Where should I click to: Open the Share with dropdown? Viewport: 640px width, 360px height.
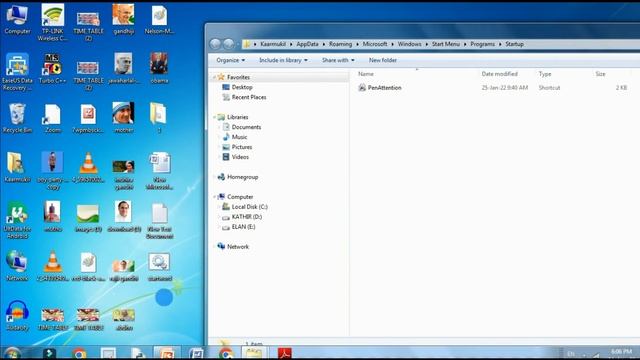[x=338, y=60]
